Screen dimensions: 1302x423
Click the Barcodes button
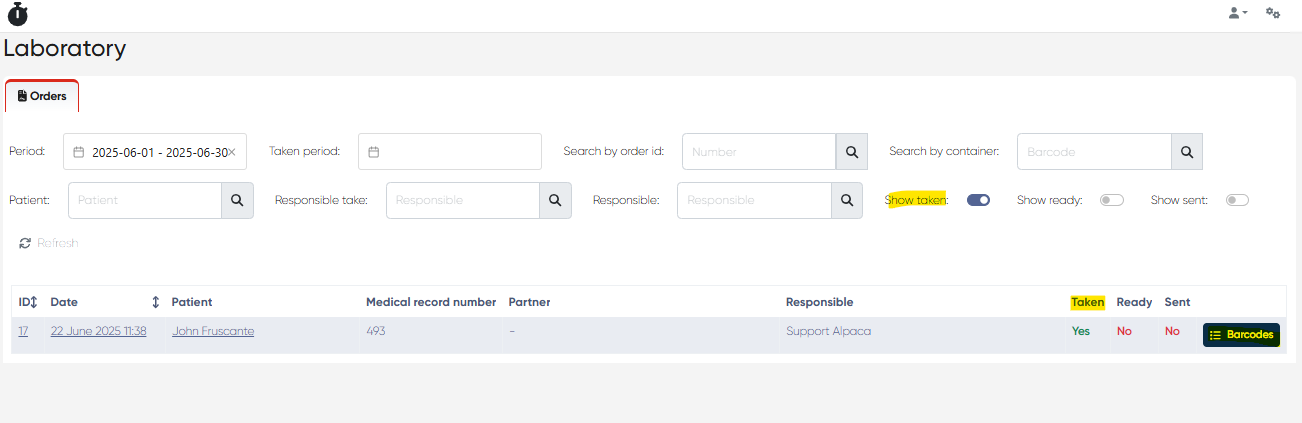(1241, 335)
